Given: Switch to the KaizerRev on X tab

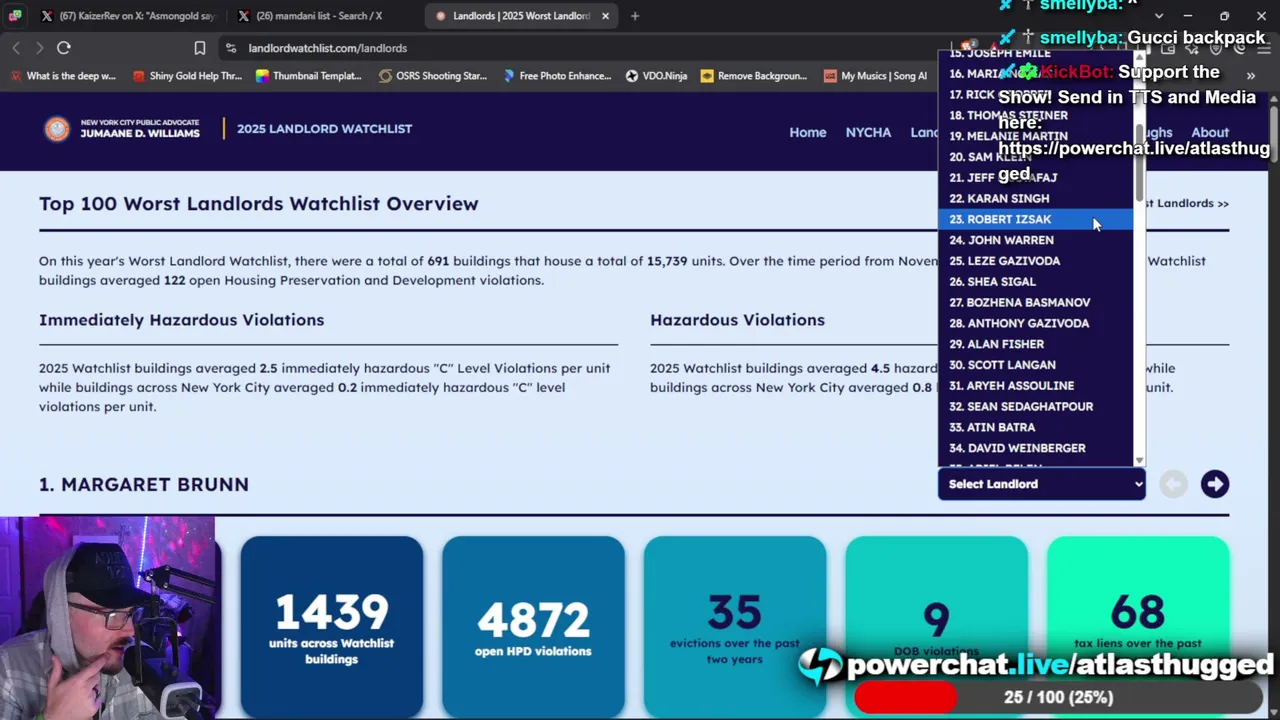Looking at the screenshot, I should [x=128, y=16].
